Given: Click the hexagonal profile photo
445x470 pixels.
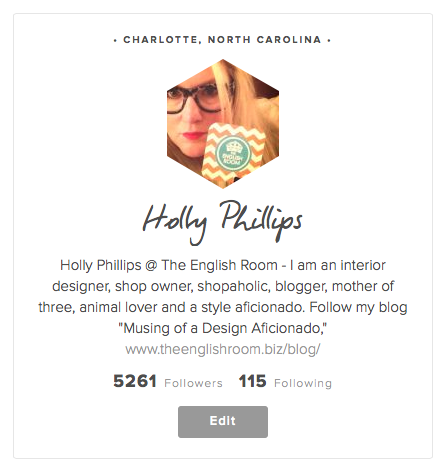Looking at the screenshot, I should pos(223,124).
